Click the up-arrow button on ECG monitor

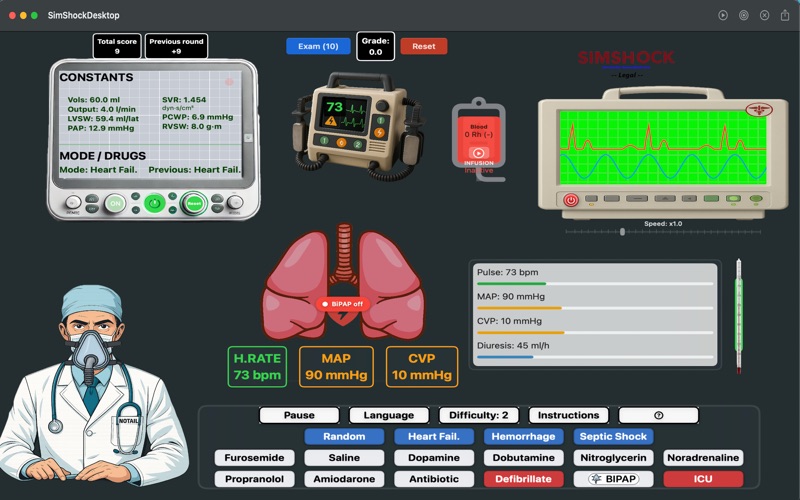click(665, 198)
